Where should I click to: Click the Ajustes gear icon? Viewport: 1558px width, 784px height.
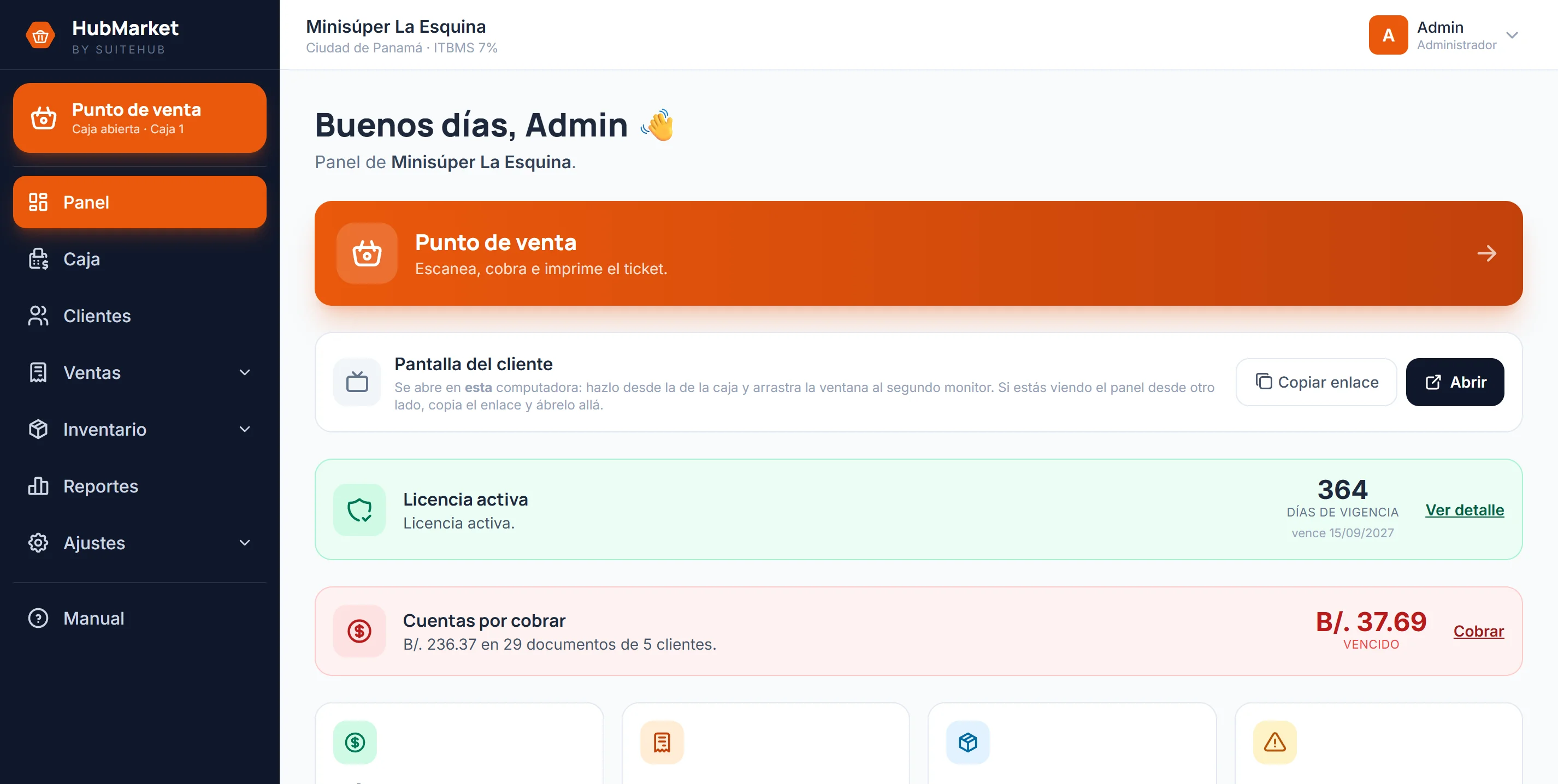tap(38, 543)
